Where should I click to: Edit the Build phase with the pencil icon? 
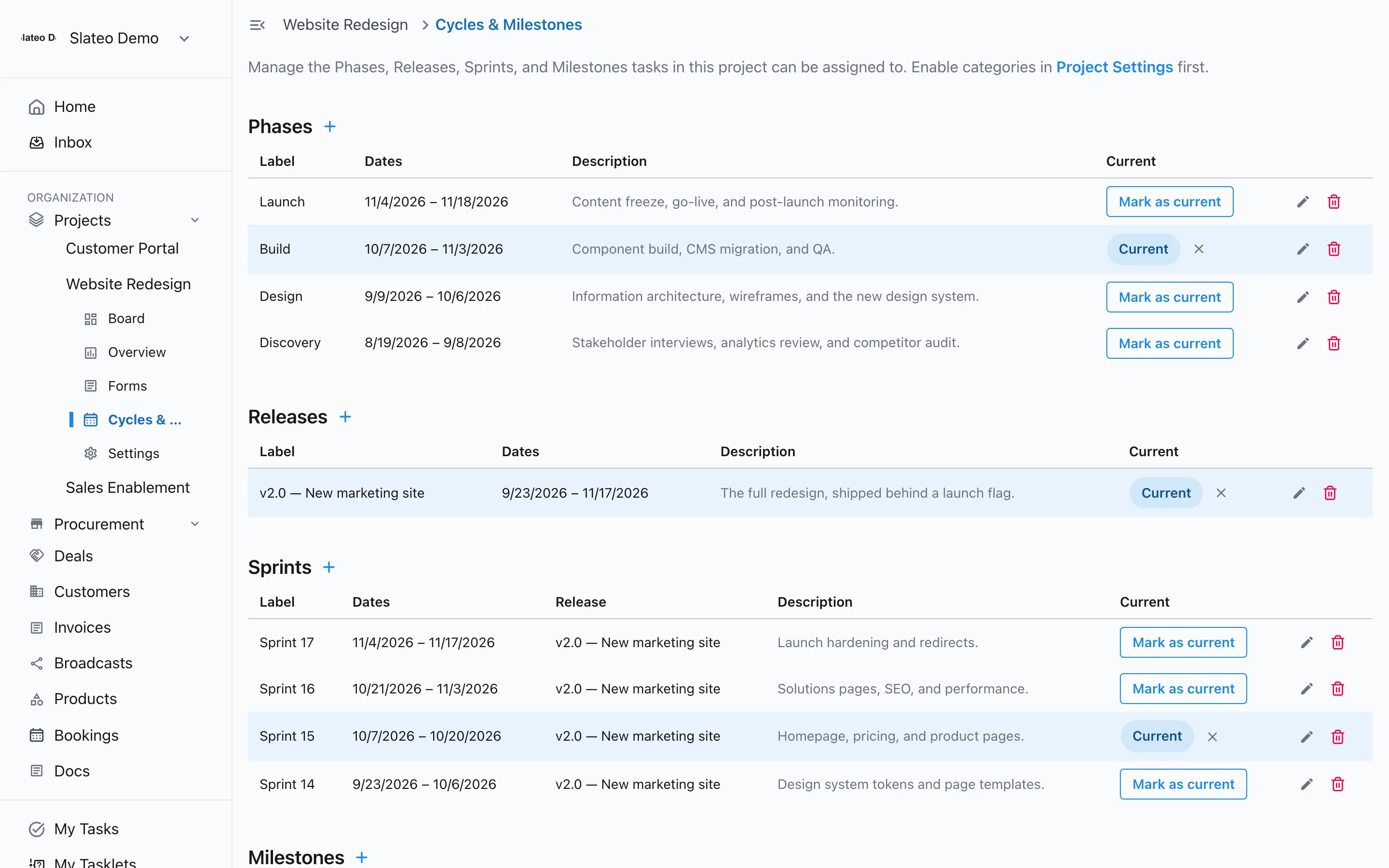1303,249
